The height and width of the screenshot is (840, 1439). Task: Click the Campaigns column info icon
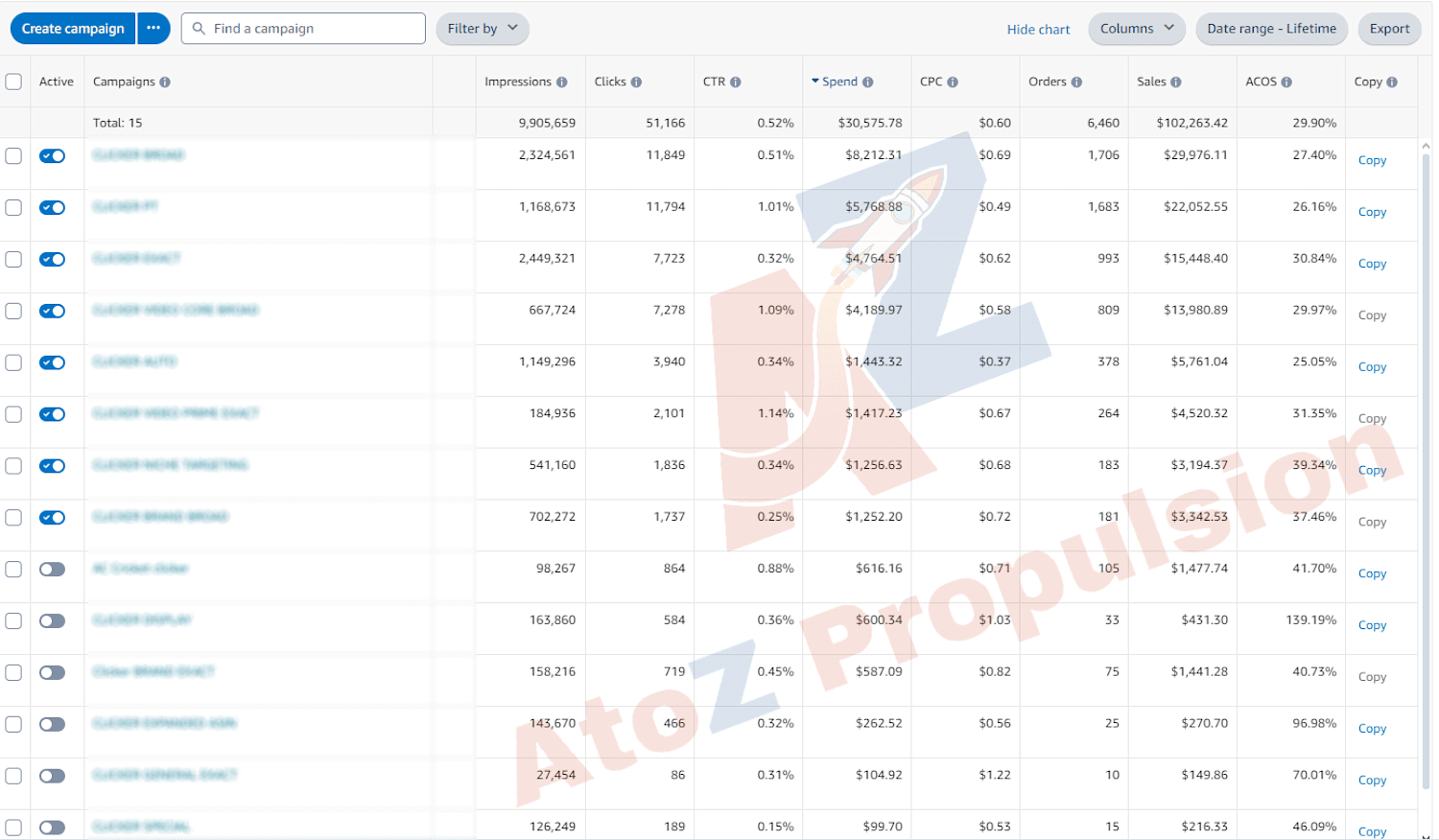tap(165, 82)
